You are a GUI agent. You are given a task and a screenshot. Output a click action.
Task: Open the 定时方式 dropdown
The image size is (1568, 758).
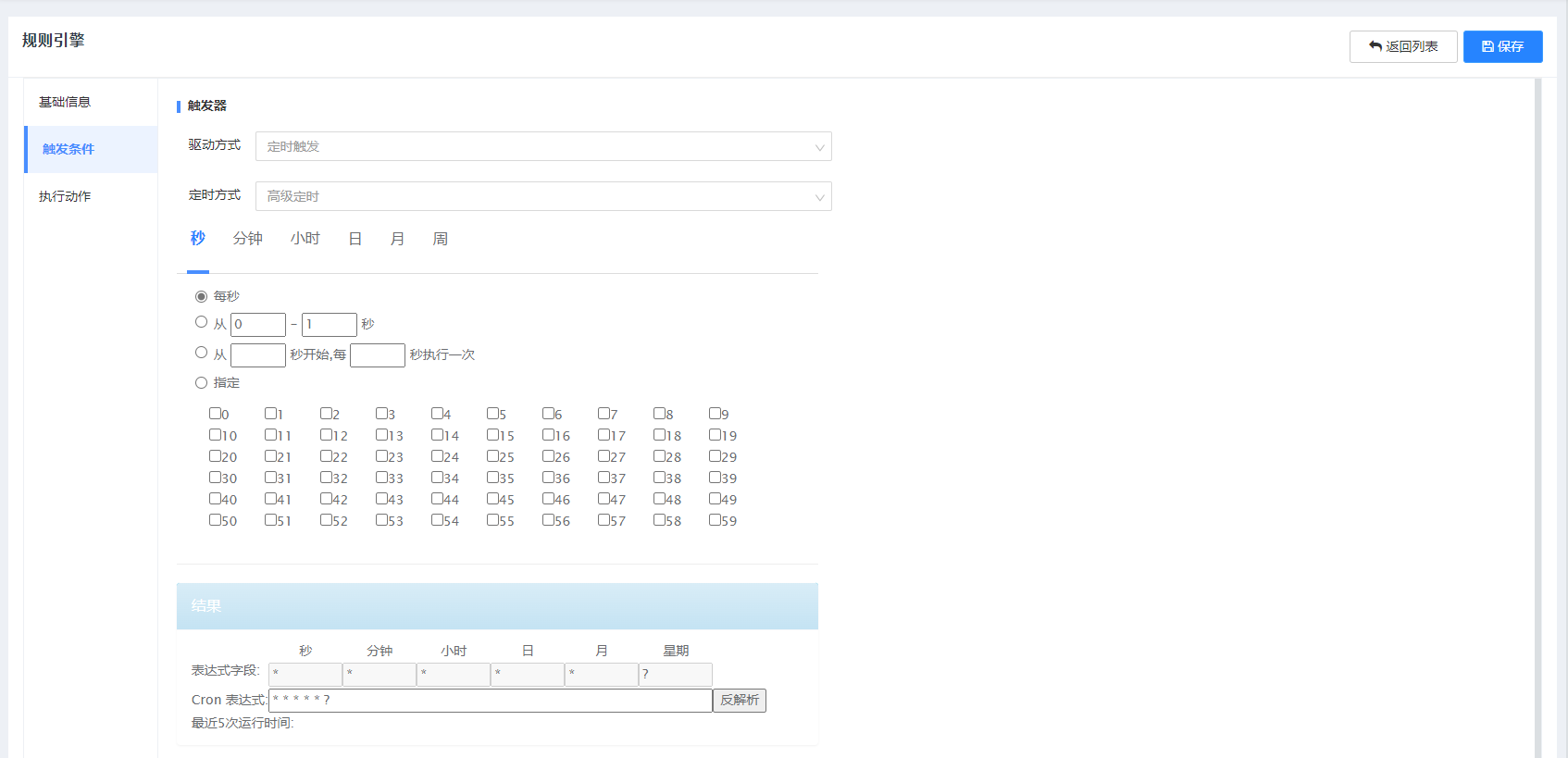click(543, 196)
